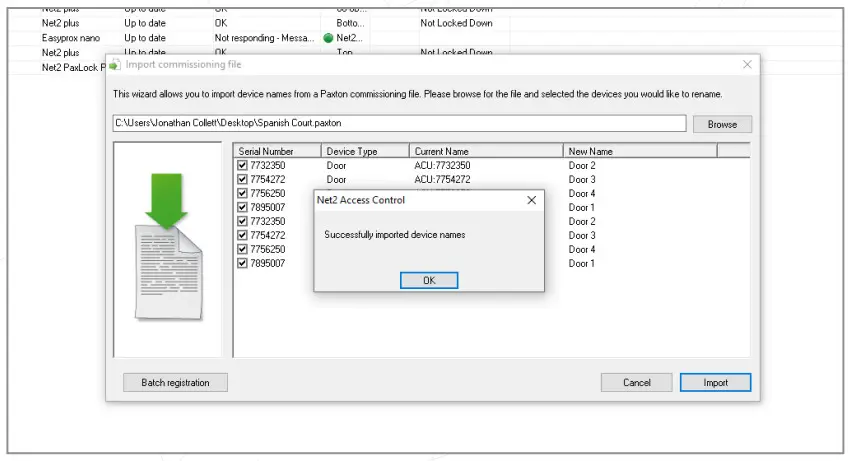Uncheck the first 7756250 checkbox

tap(243, 193)
